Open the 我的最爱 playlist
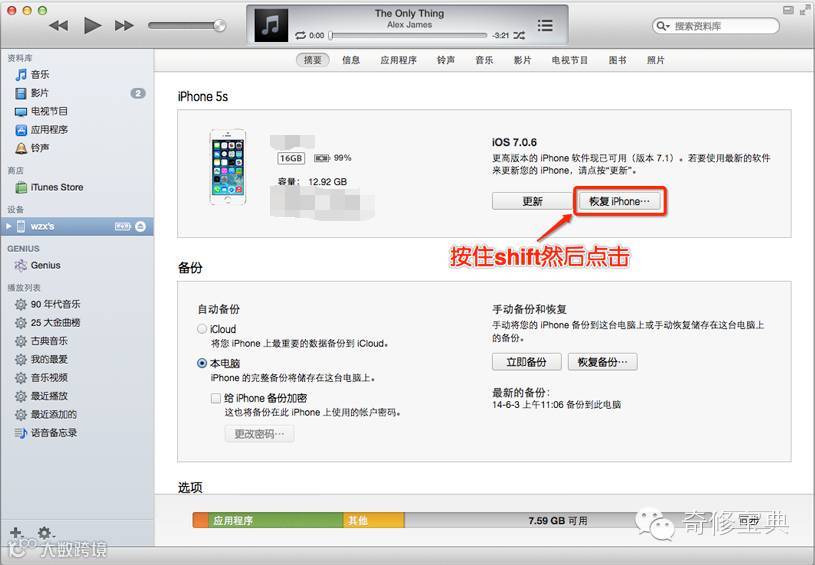 coord(77,359)
